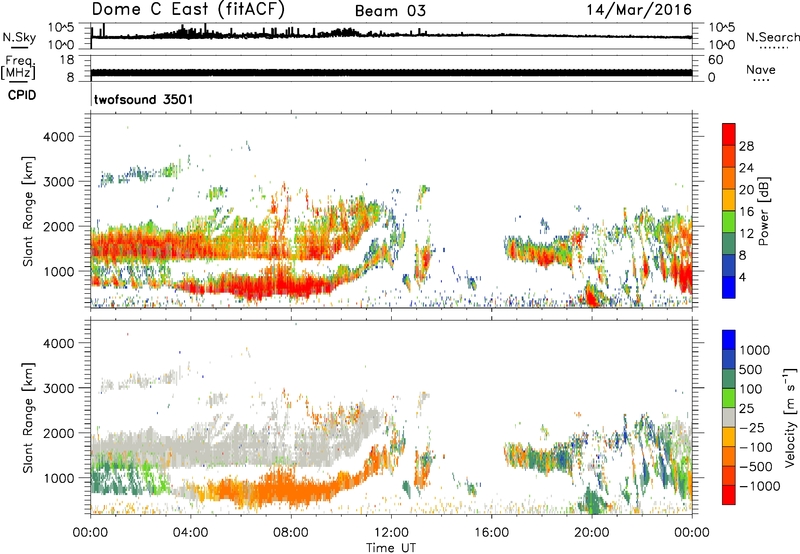
Task: Click the '04:00' time axis tick
Action: [190, 533]
